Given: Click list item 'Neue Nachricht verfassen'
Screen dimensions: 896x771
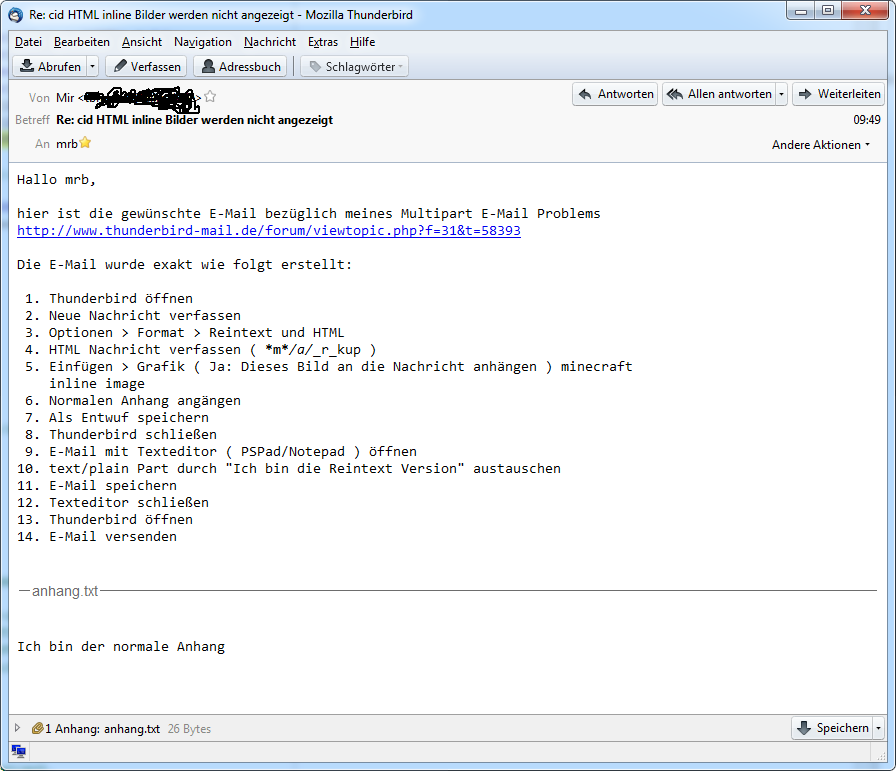Looking at the screenshot, I should pos(145,315).
